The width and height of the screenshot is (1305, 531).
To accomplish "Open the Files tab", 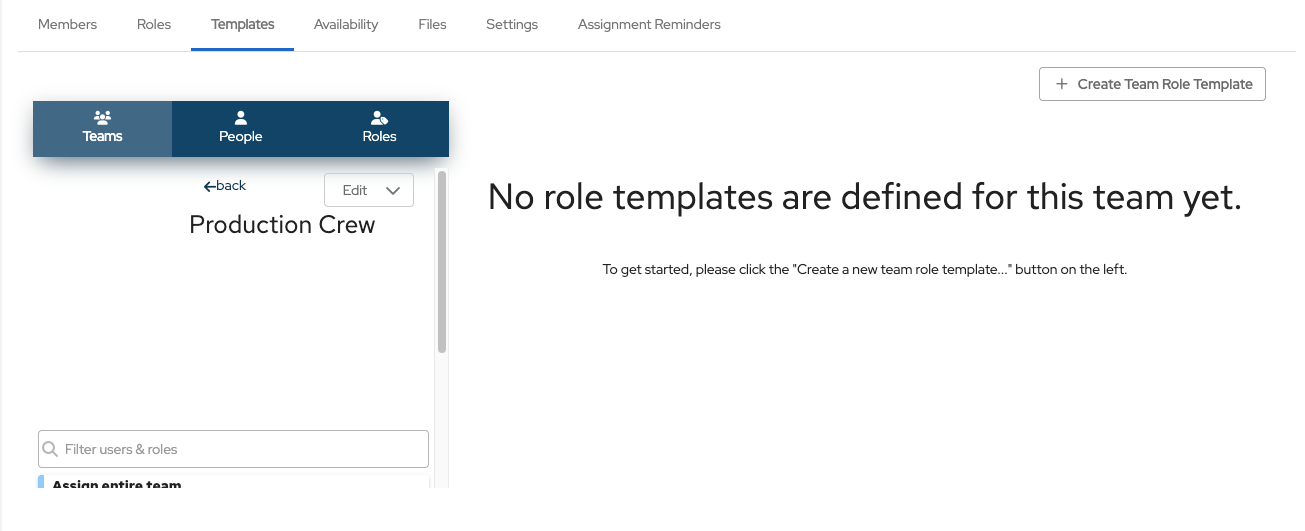I will pyautogui.click(x=432, y=24).
